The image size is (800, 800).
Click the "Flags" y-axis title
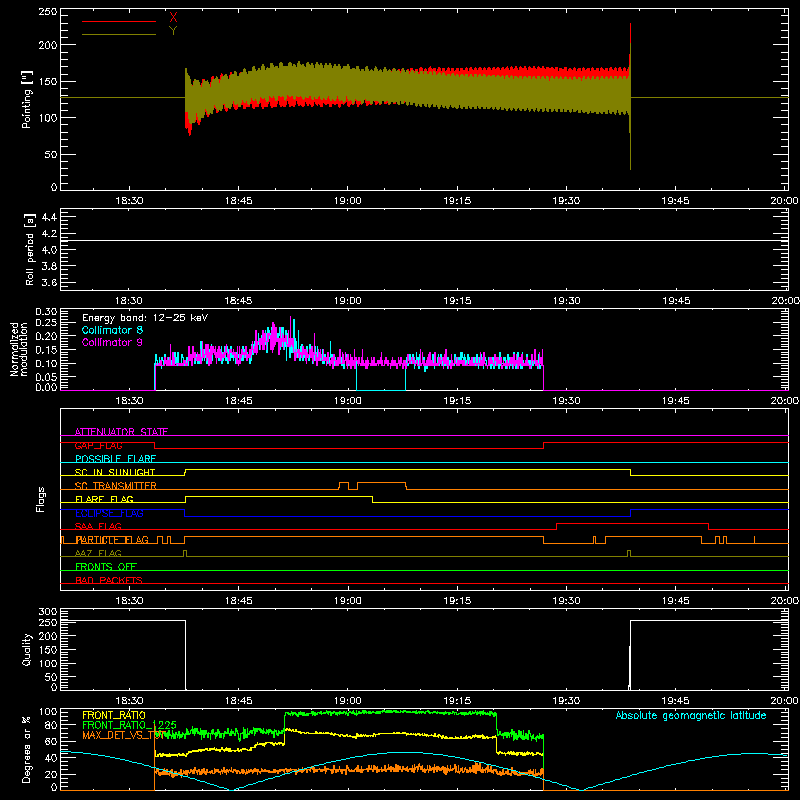(40, 499)
